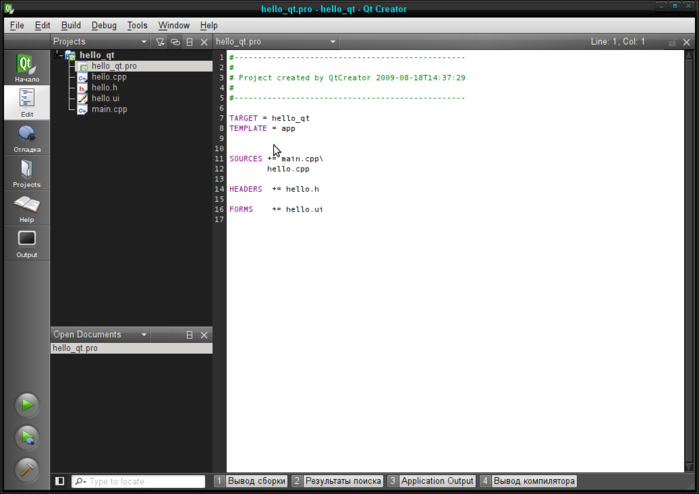Click the TEMPLATE keyword in the editor
699x494 pixels.
(248, 128)
